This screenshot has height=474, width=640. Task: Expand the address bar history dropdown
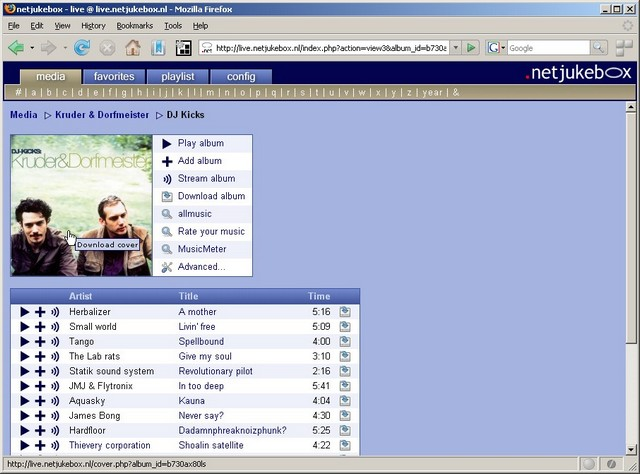[456, 48]
